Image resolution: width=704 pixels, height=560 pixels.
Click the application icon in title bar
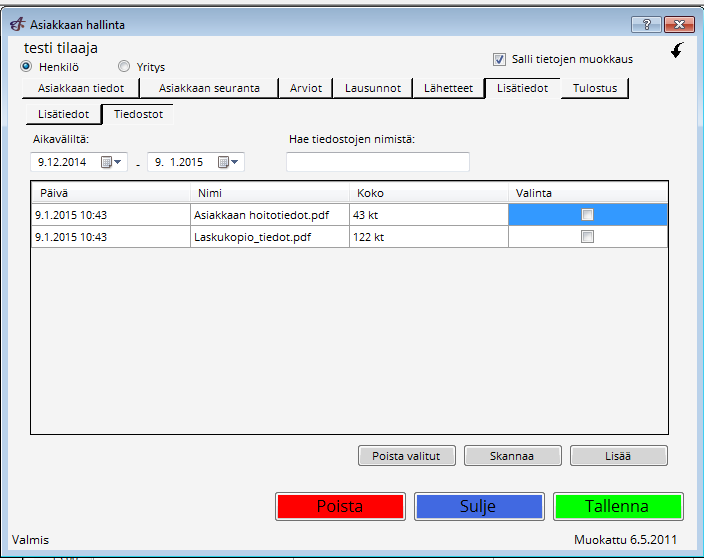coord(16,24)
